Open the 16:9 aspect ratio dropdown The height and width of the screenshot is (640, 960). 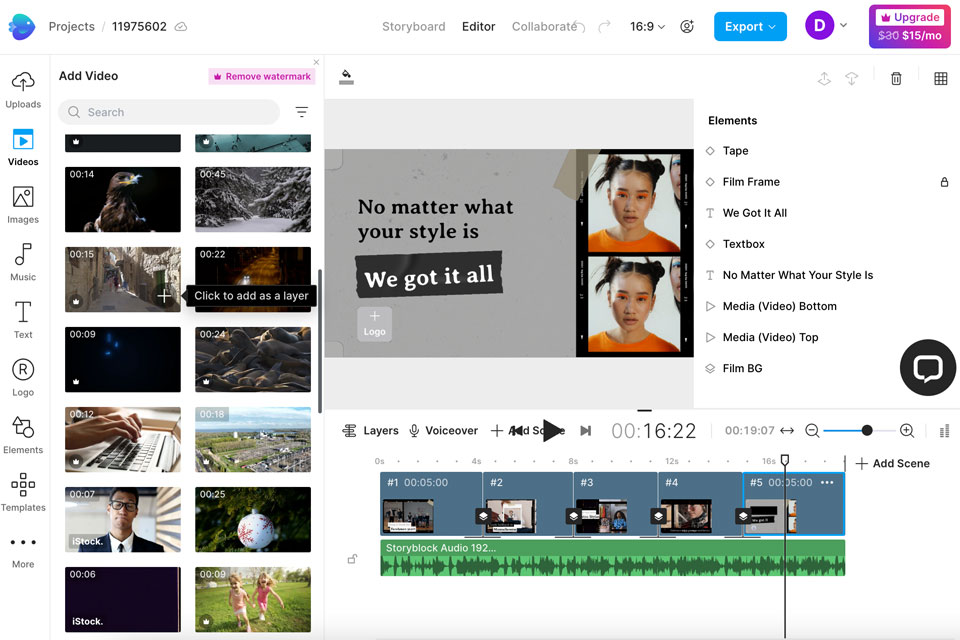click(x=647, y=26)
